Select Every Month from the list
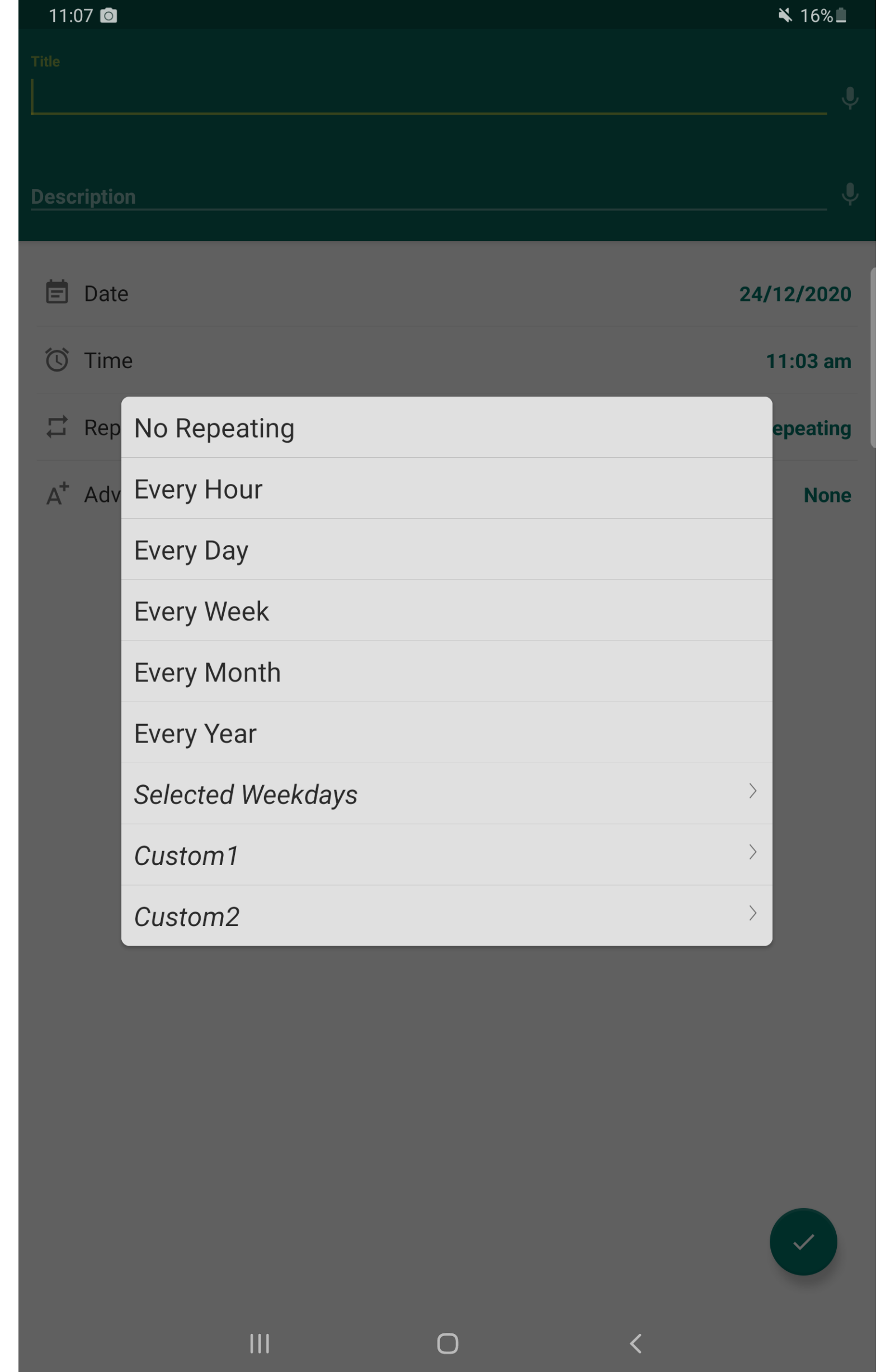The height and width of the screenshot is (1372, 895). pyautogui.click(x=446, y=671)
